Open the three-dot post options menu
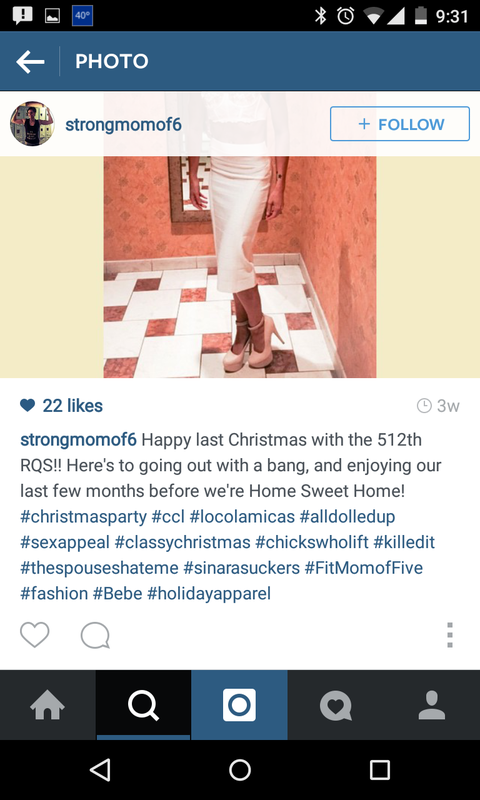The image size is (480, 800). (449, 635)
